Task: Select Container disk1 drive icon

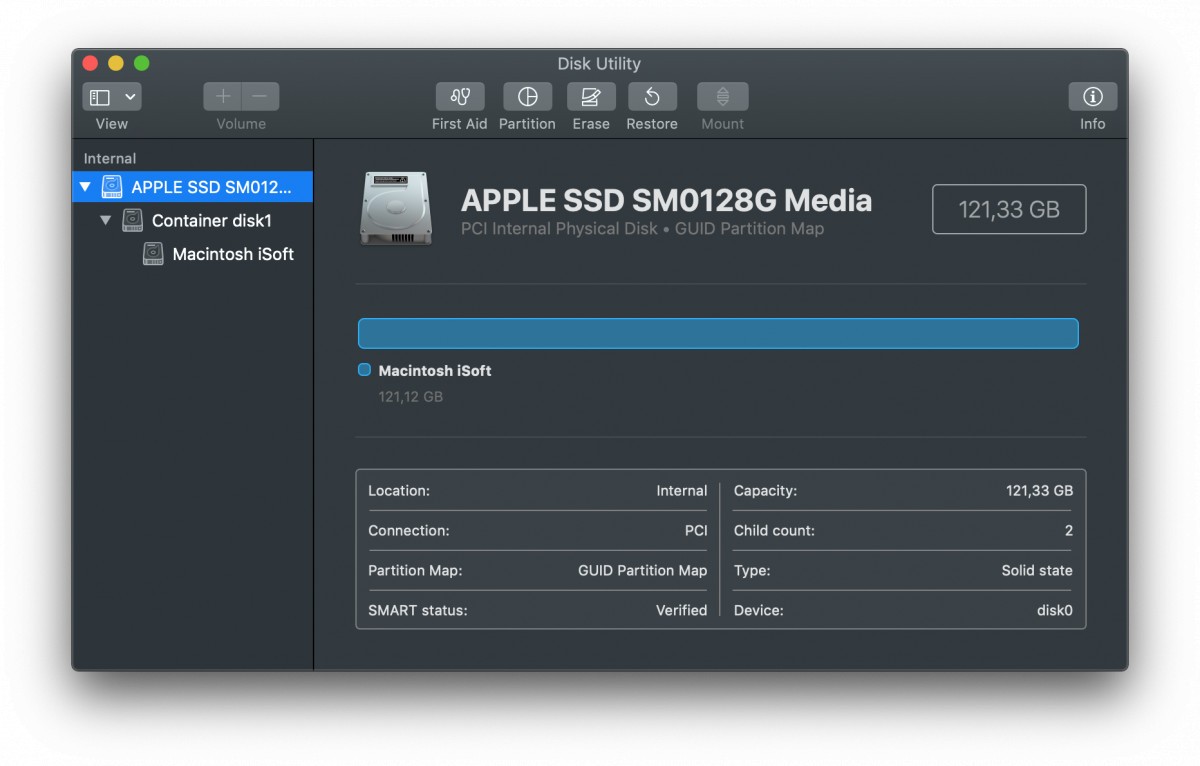Action: [x=133, y=220]
